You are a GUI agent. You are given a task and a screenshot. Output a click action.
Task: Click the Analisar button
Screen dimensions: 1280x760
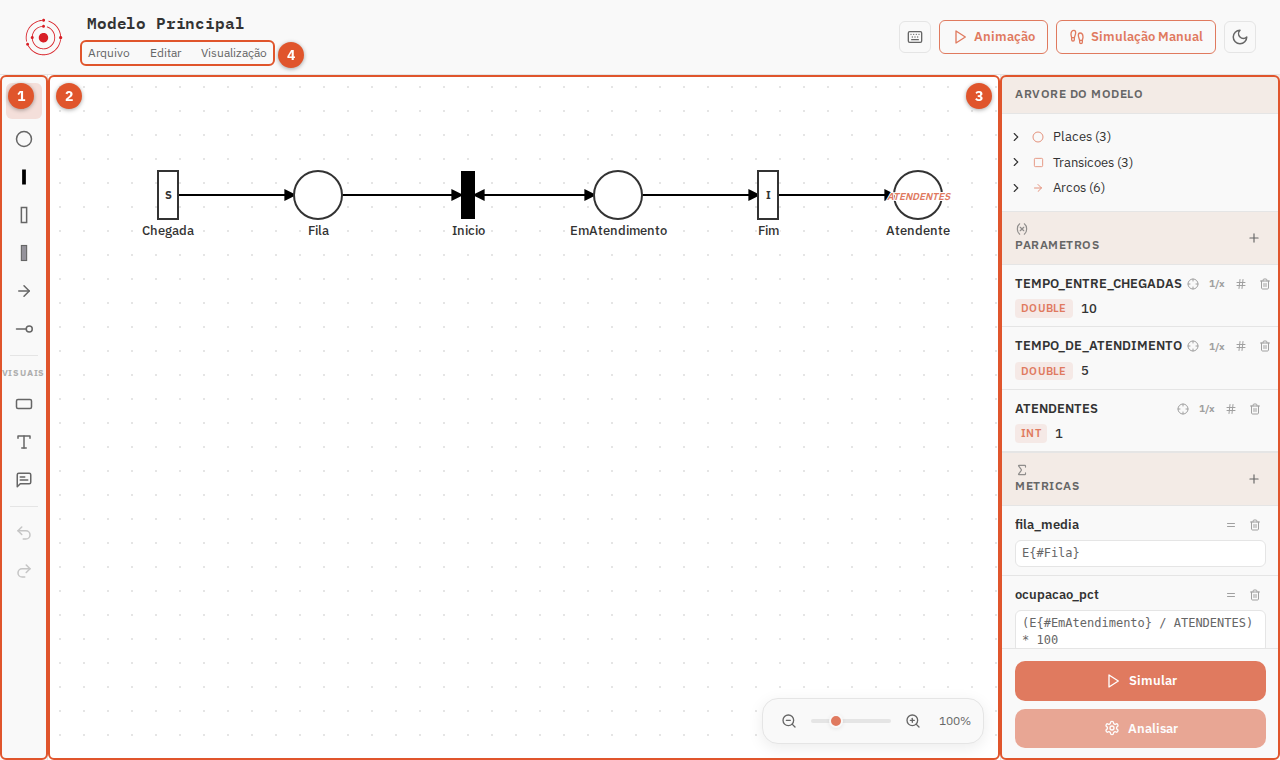point(1140,729)
